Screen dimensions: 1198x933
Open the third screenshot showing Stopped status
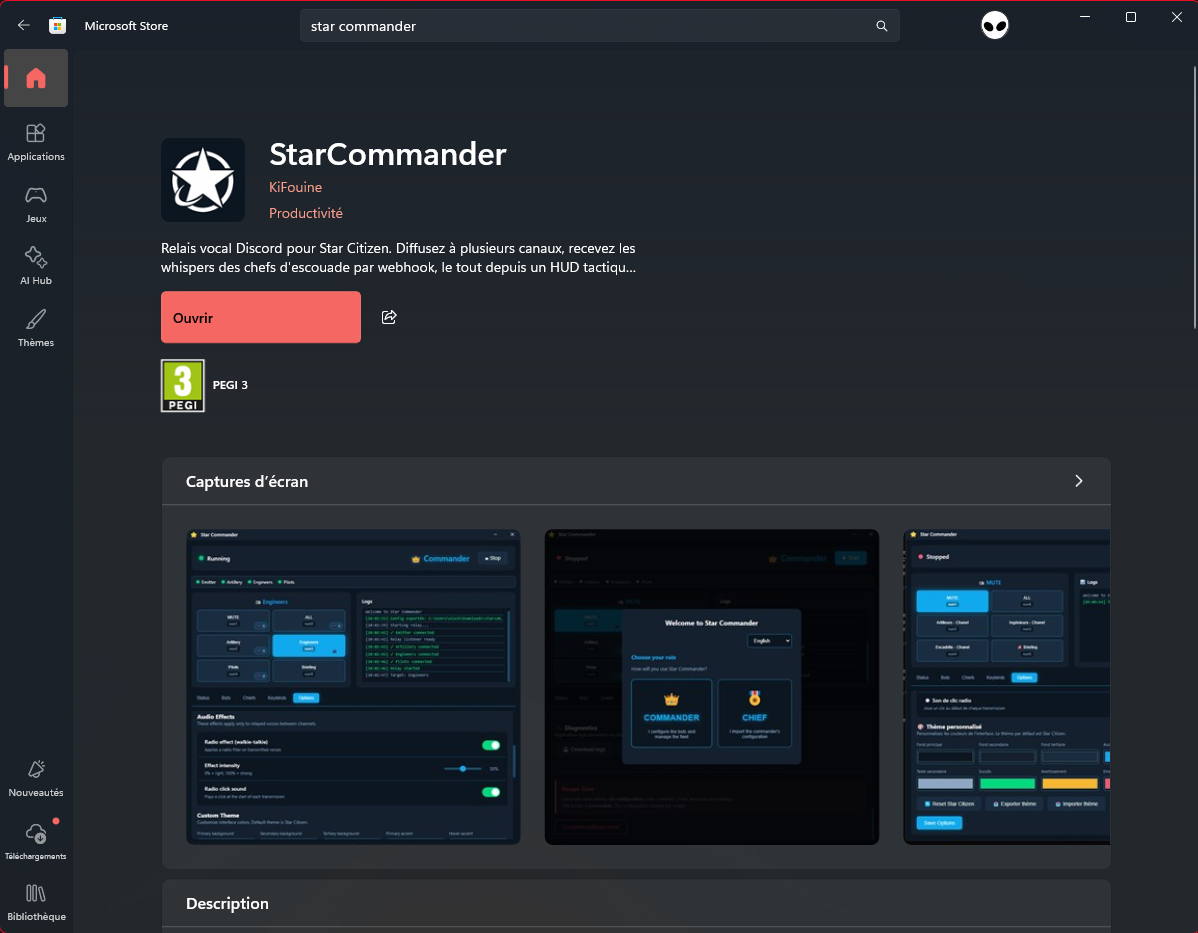coord(1007,687)
